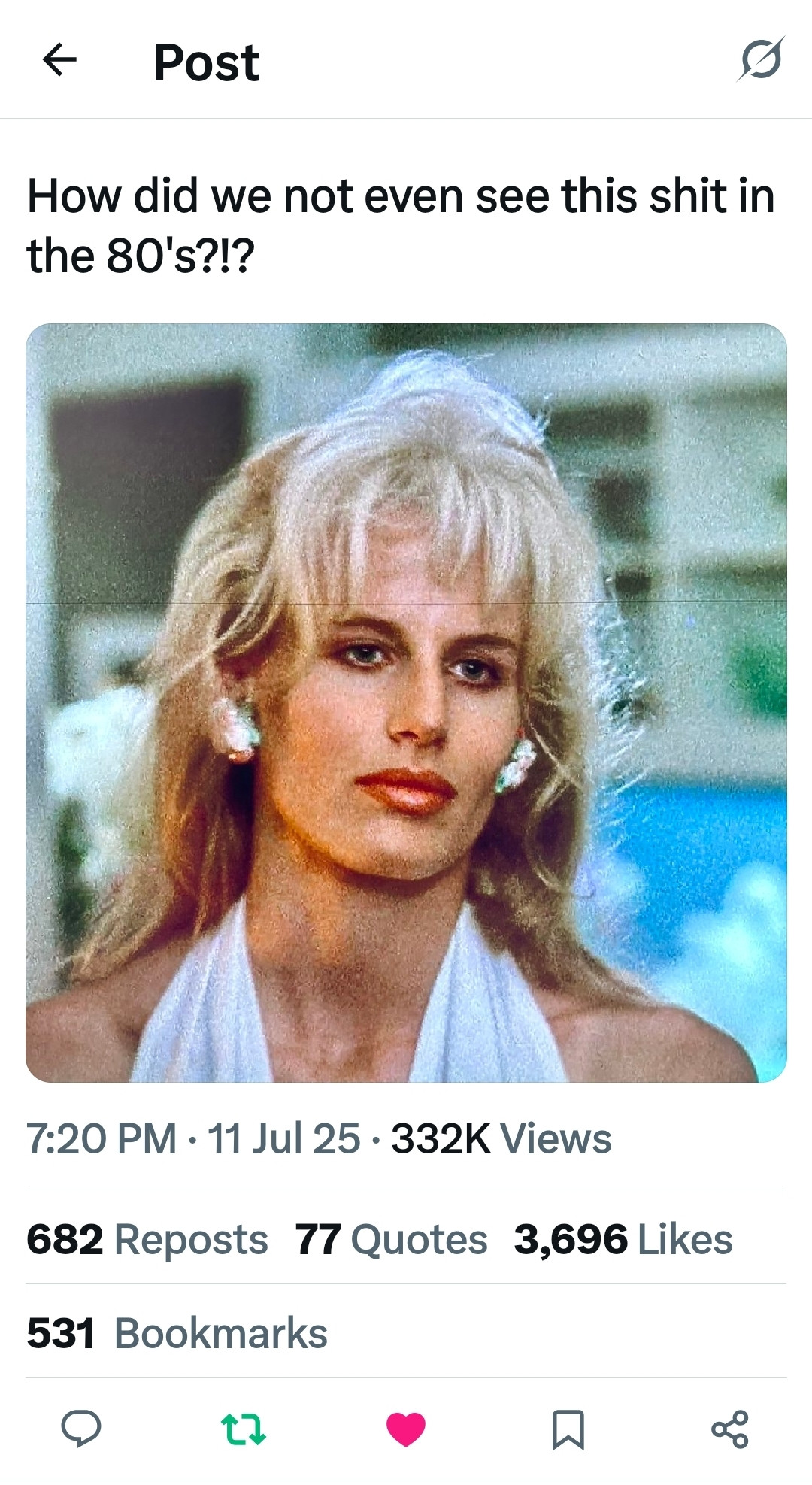Tap the 11 Jul 25 date

pos(283,1138)
